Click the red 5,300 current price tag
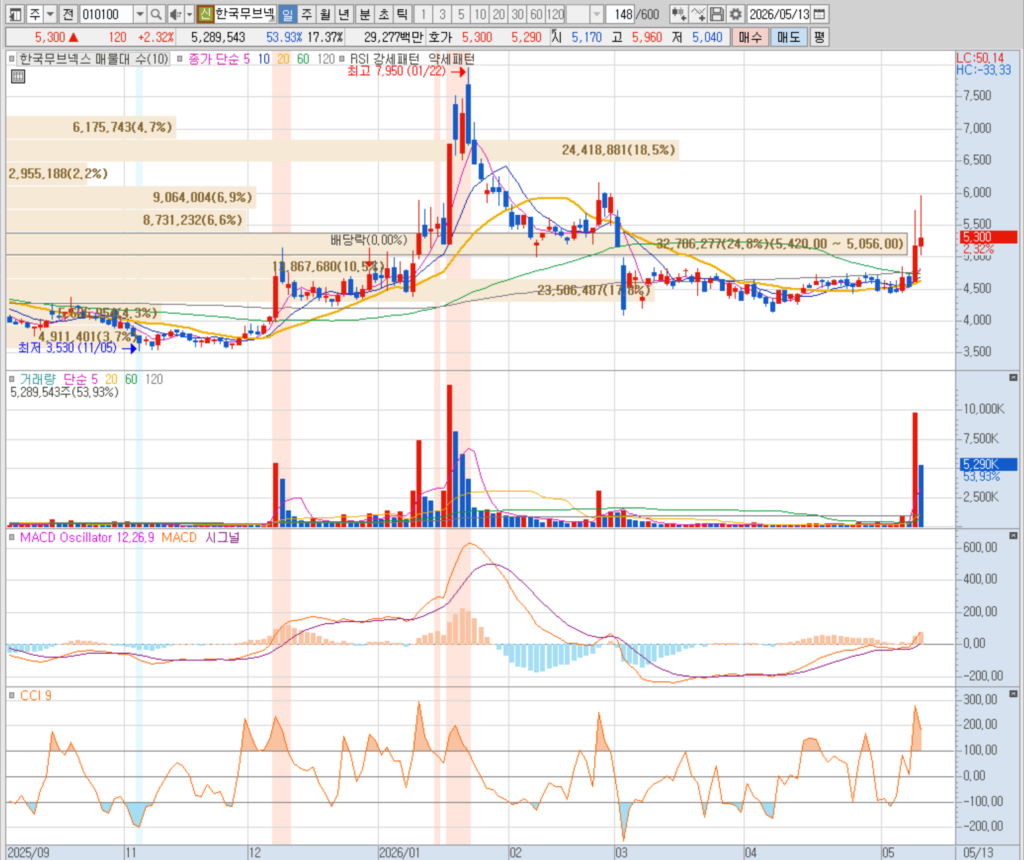 tap(988, 237)
